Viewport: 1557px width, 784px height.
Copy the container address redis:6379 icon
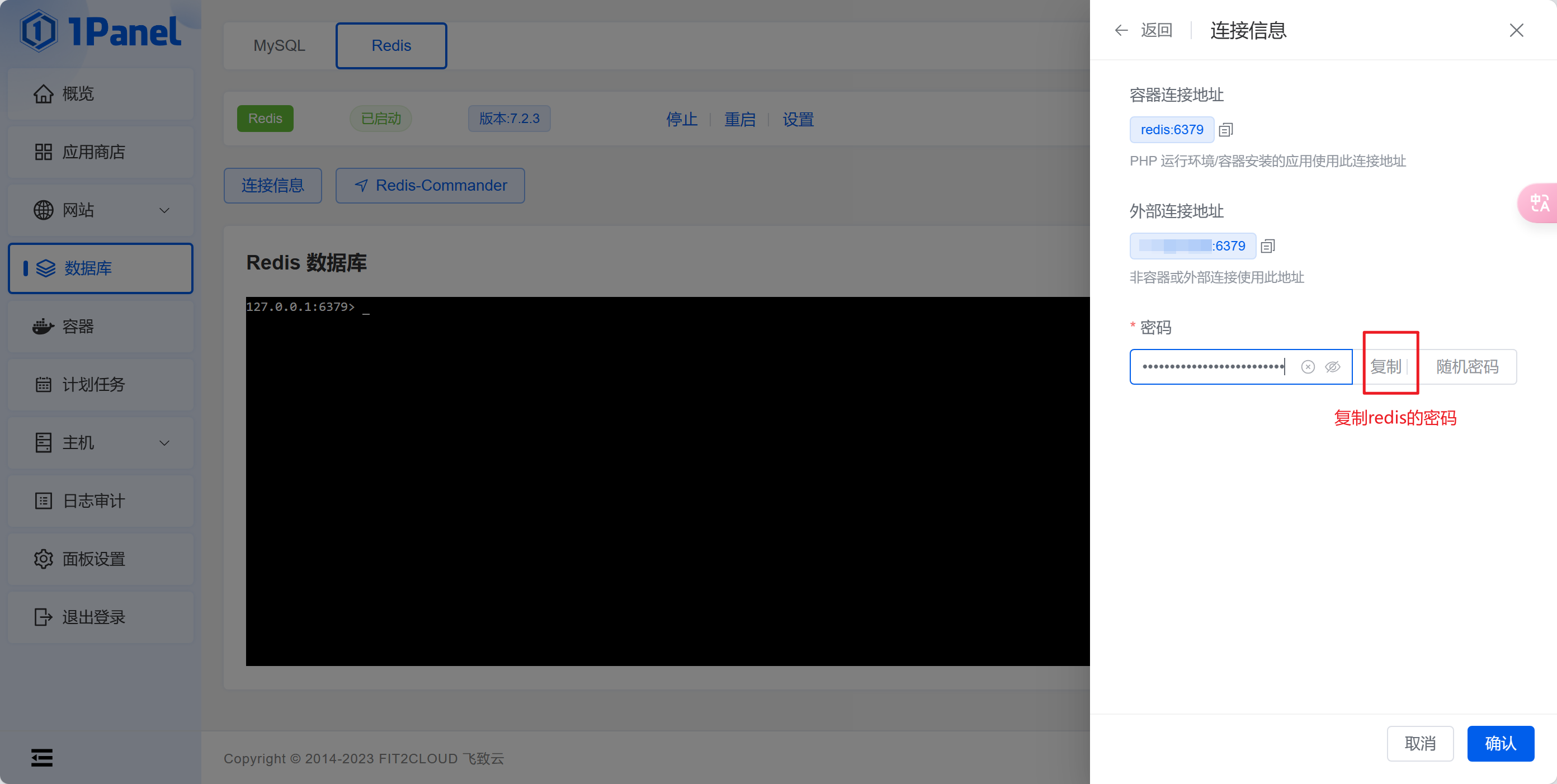(x=1225, y=129)
